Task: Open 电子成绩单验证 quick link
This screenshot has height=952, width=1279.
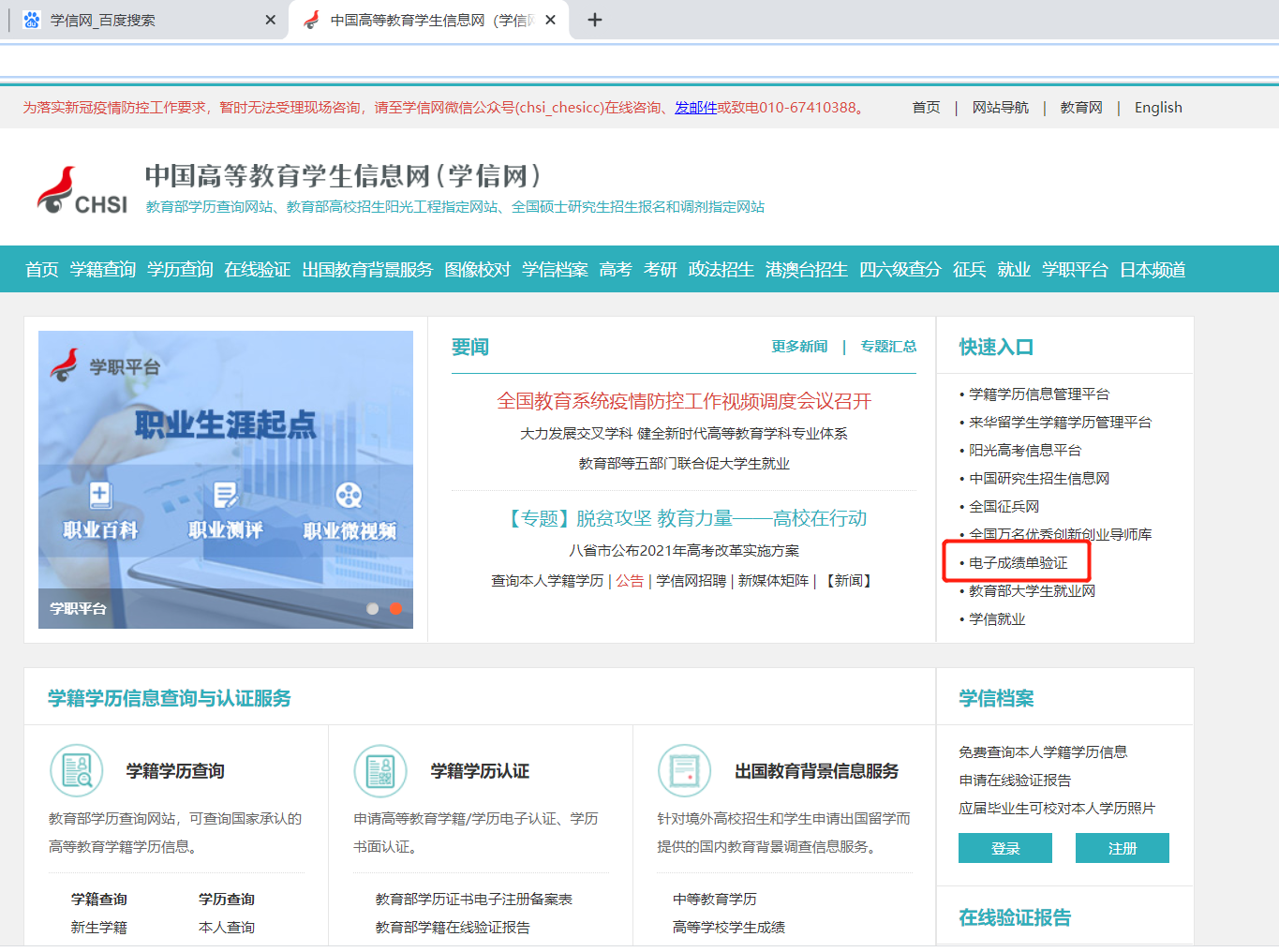Action: click(x=1018, y=563)
